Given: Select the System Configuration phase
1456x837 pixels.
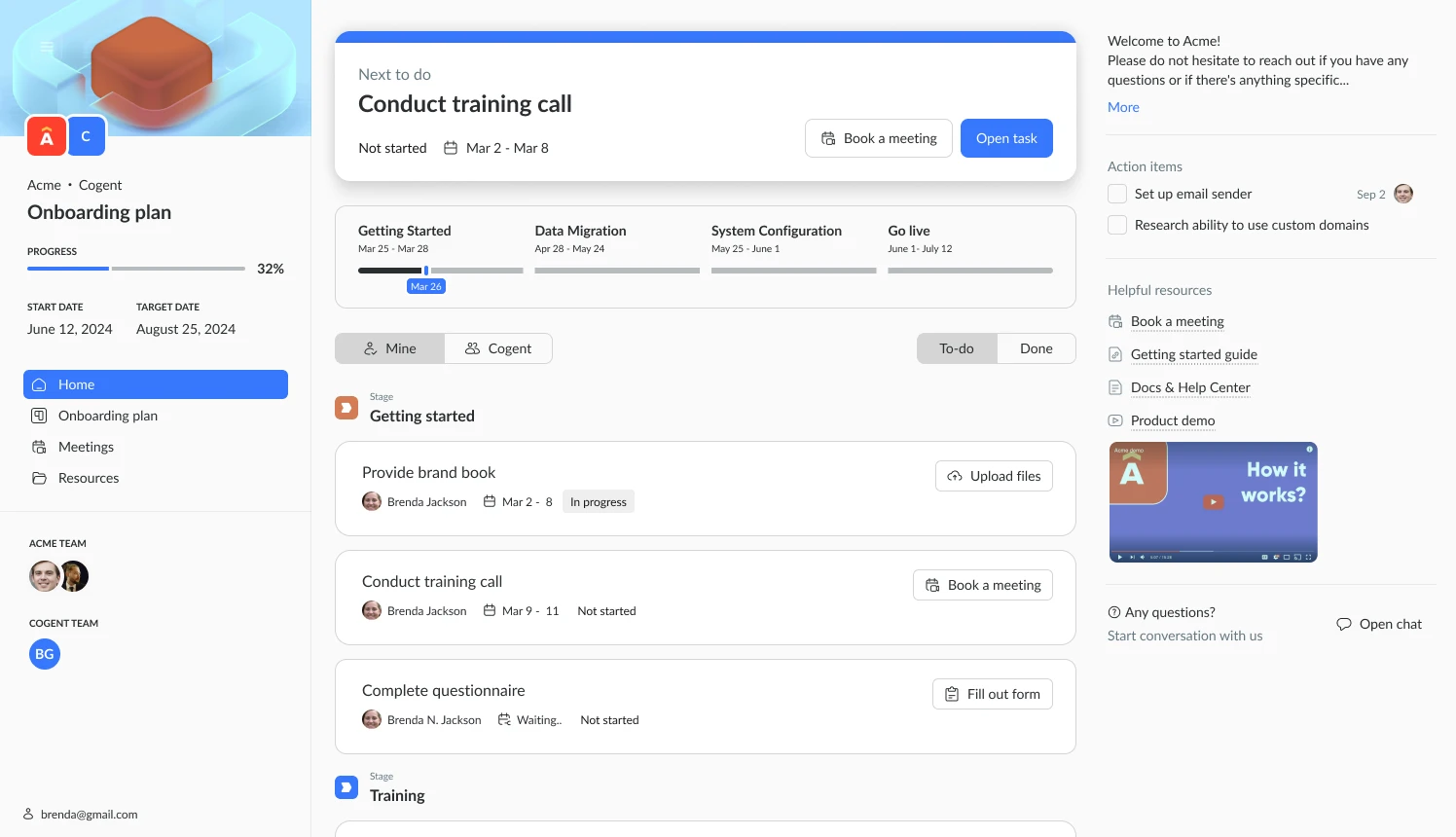Looking at the screenshot, I should click(x=777, y=231).
